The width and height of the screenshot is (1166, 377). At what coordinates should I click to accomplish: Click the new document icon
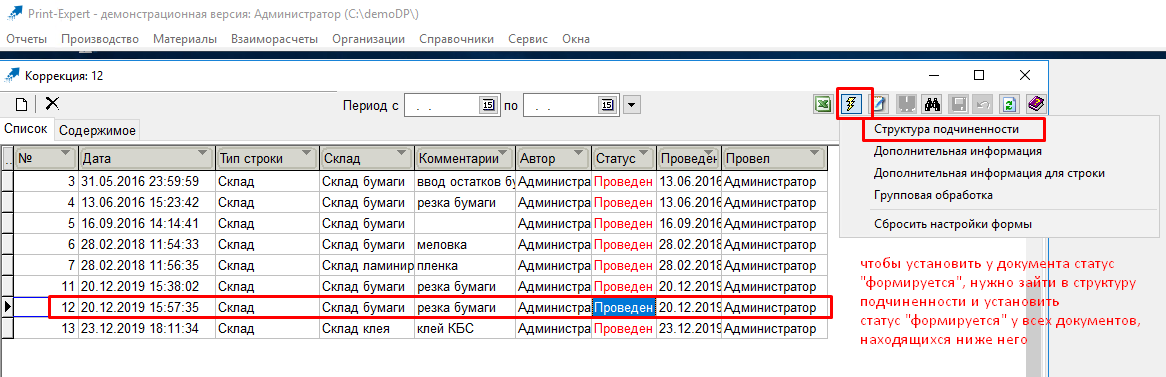22,105
